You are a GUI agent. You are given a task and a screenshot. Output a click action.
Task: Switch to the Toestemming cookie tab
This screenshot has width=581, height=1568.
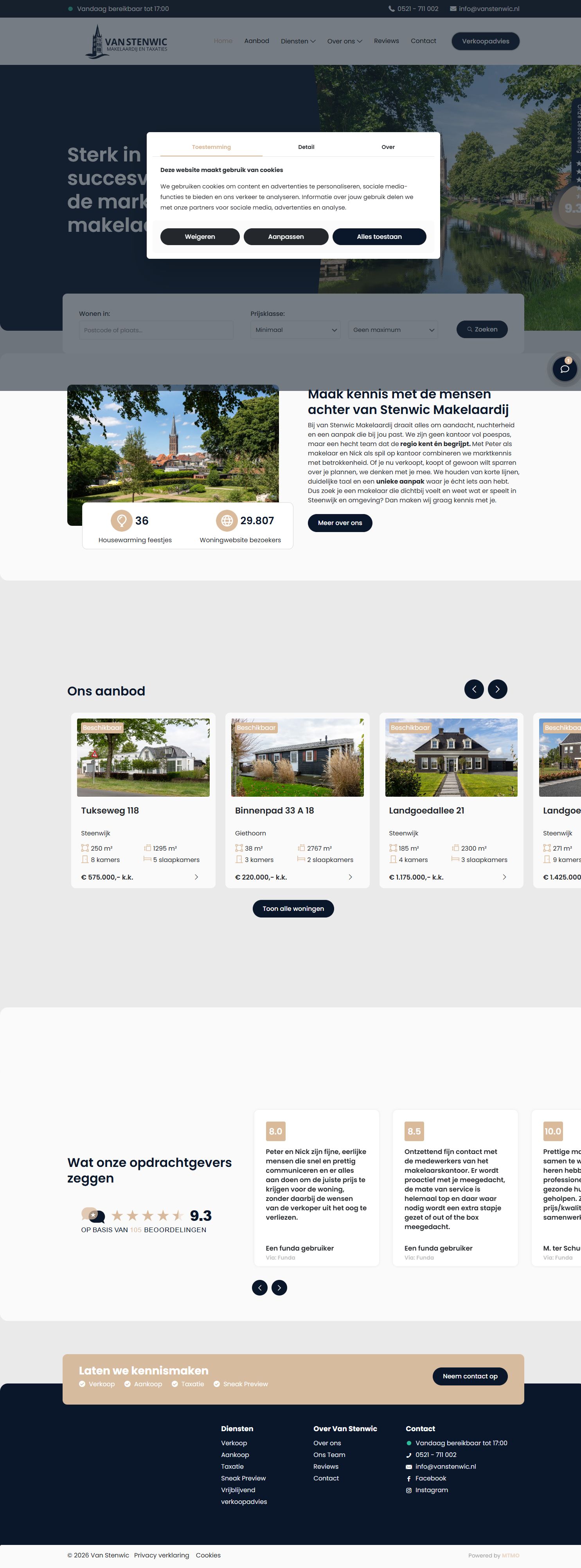tap(211, 147)
